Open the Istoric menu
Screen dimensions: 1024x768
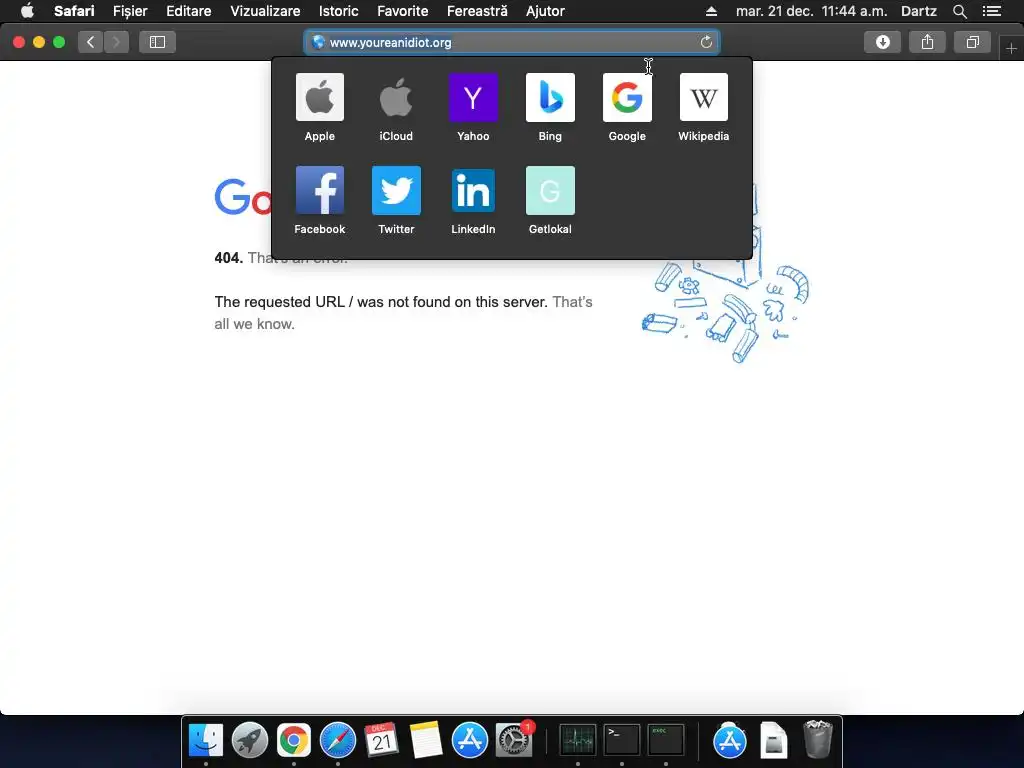click(338, 11)
